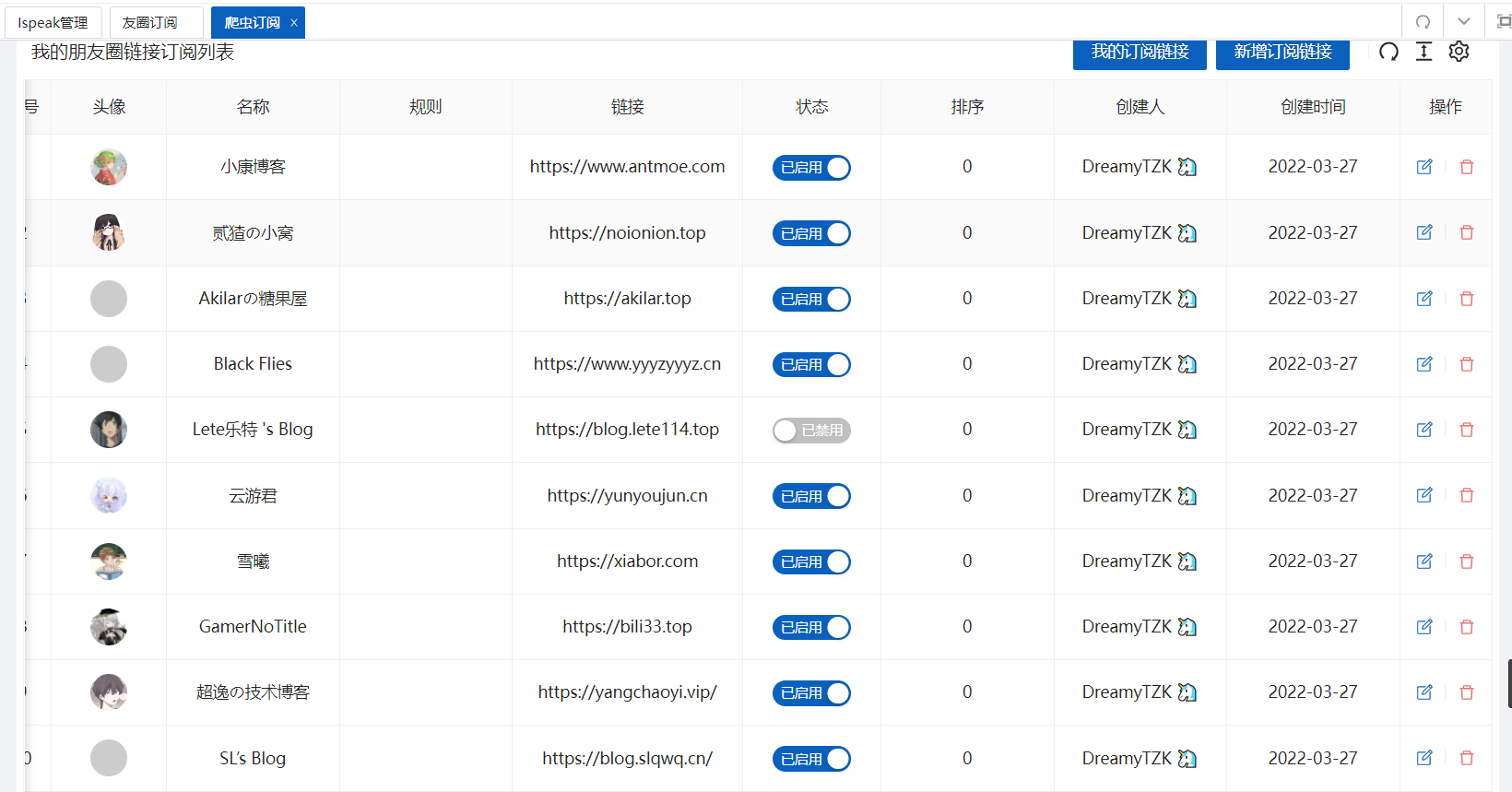Edit the 贰猹の小窝 entry

1424,232
